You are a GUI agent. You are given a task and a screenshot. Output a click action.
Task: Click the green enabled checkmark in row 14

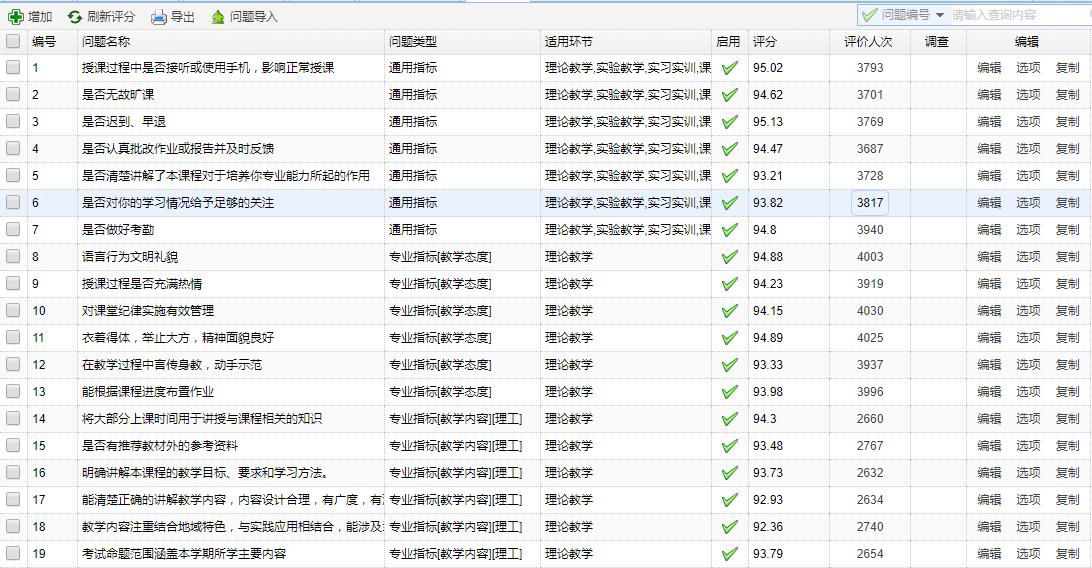click(x=730, y=419)
